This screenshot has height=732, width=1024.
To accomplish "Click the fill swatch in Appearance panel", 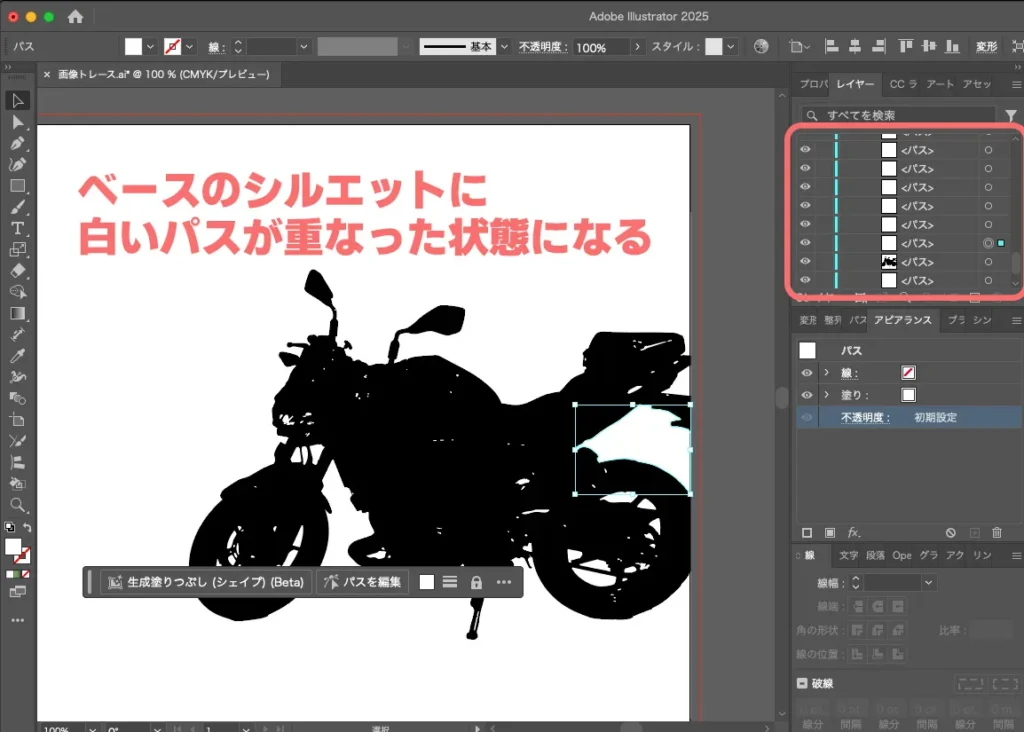I will click(x=908, y=395).
